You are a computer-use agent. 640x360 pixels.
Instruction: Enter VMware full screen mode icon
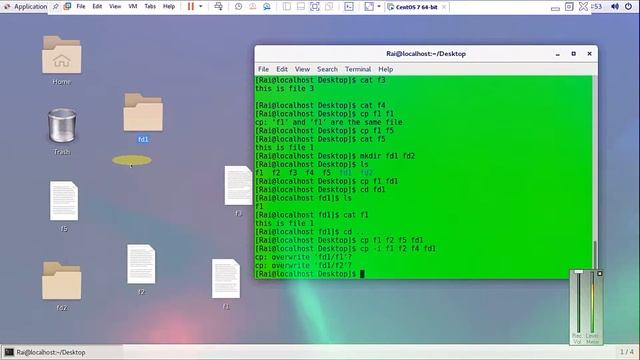tap(315, 7)
